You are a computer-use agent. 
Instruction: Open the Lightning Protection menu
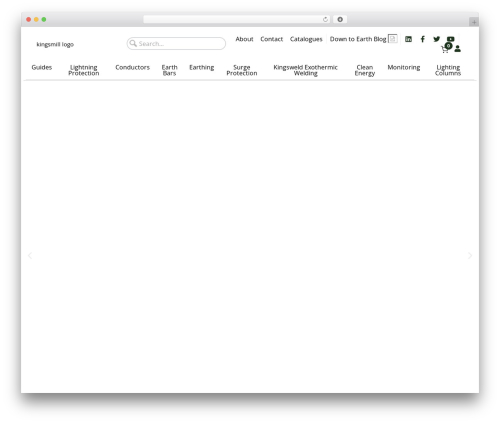(x=84, y=70)
